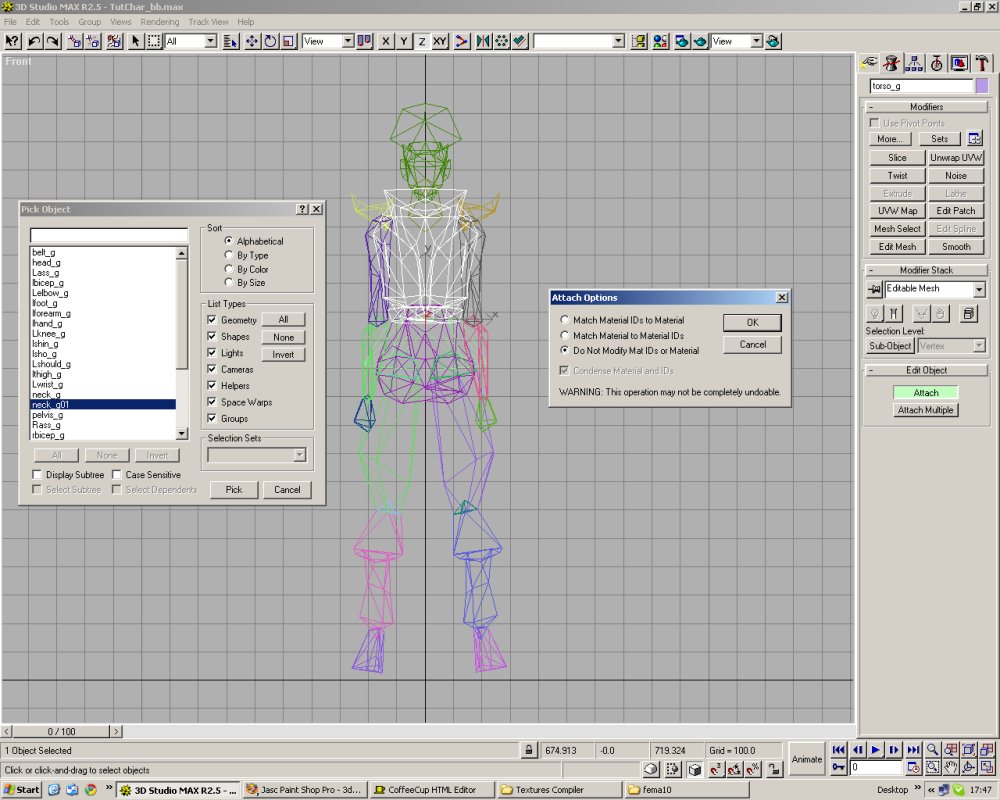This screenshot has height=800, width=1000.
Task: Restrict transform to the X axis
Action: coord(385,41)
